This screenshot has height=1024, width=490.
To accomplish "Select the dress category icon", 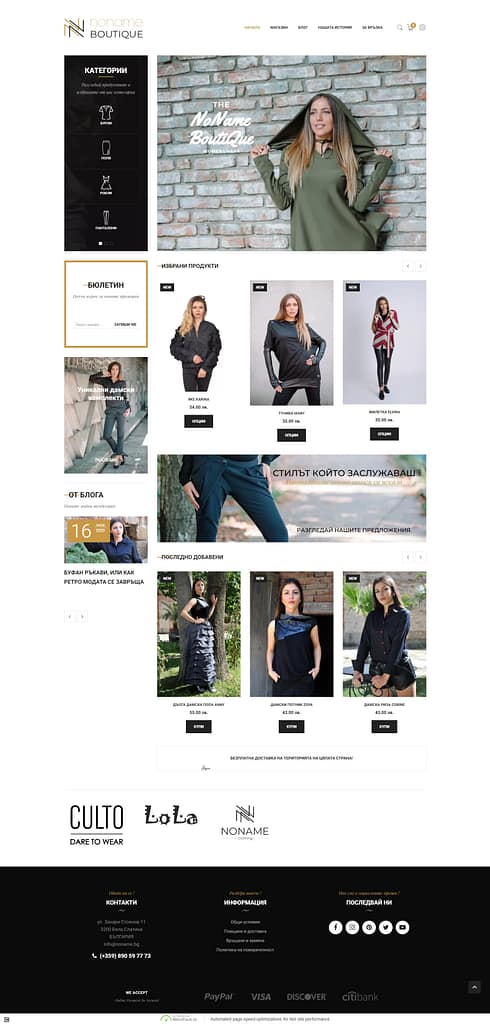I will [106, 183].
